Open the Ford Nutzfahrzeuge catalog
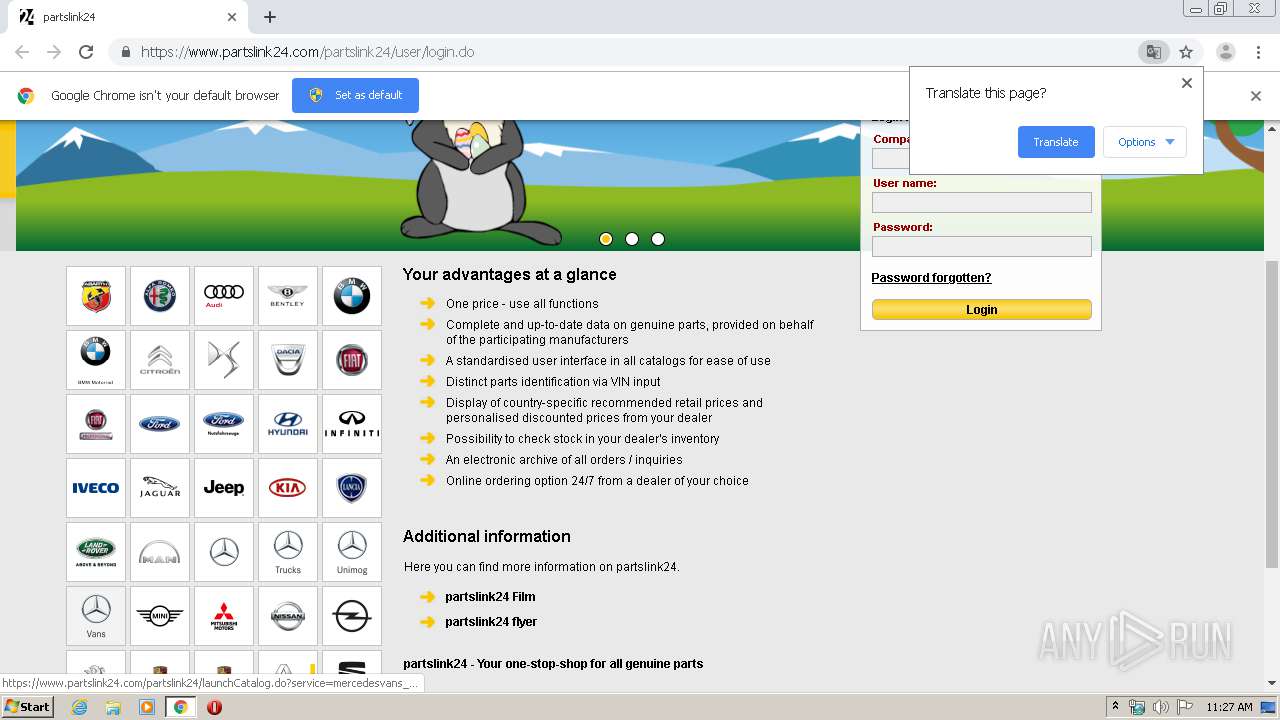The width and height of the screenshot is (1280, 720). click(224, 424)
